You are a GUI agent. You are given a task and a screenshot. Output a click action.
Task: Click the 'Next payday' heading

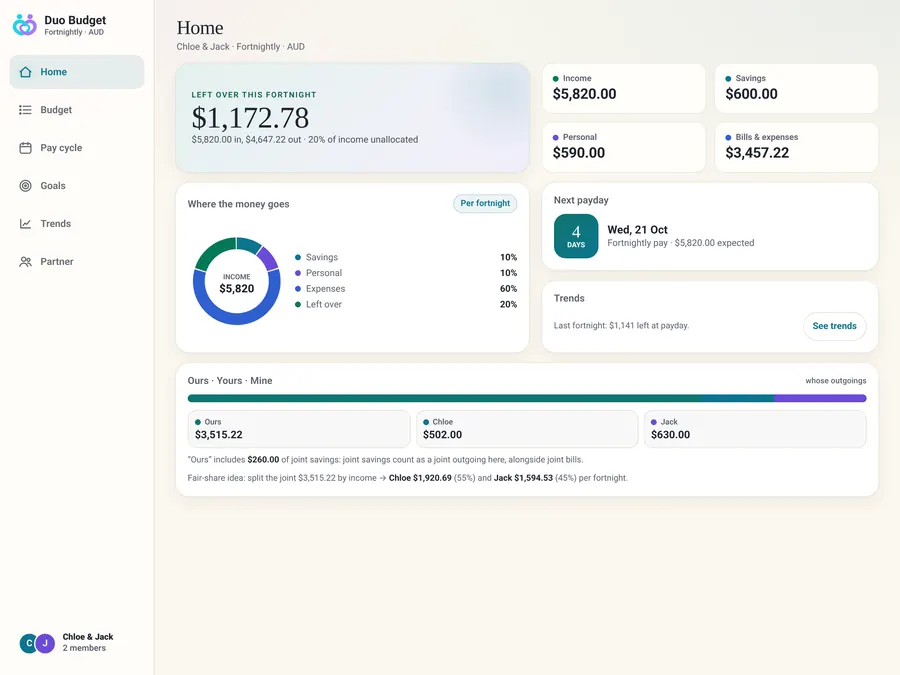coord(581,200)
